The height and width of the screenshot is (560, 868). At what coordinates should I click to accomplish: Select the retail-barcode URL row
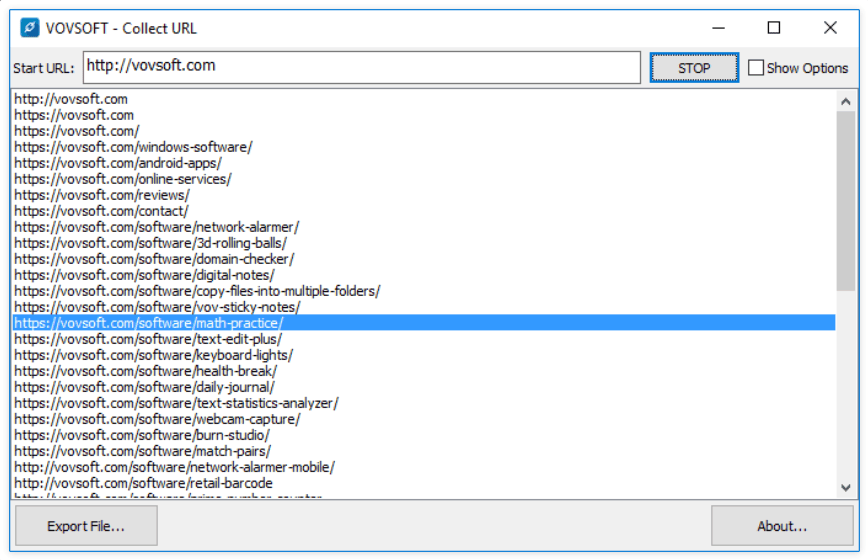pos(424,484)
